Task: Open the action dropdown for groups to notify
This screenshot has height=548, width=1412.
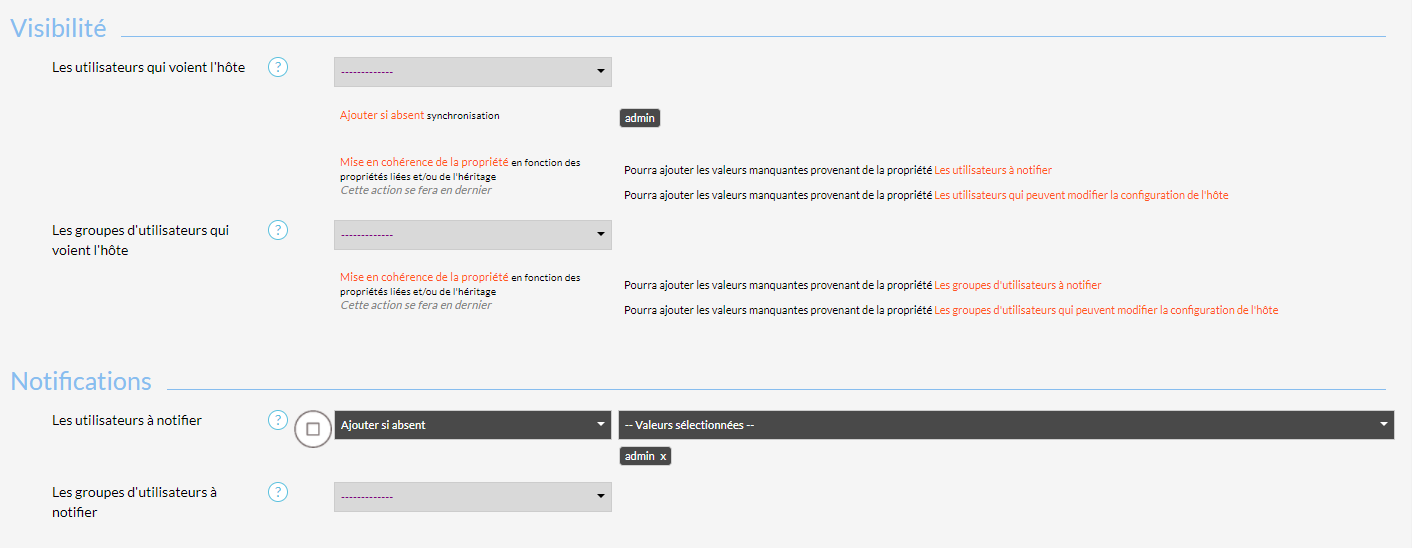Action: (472, 497)
